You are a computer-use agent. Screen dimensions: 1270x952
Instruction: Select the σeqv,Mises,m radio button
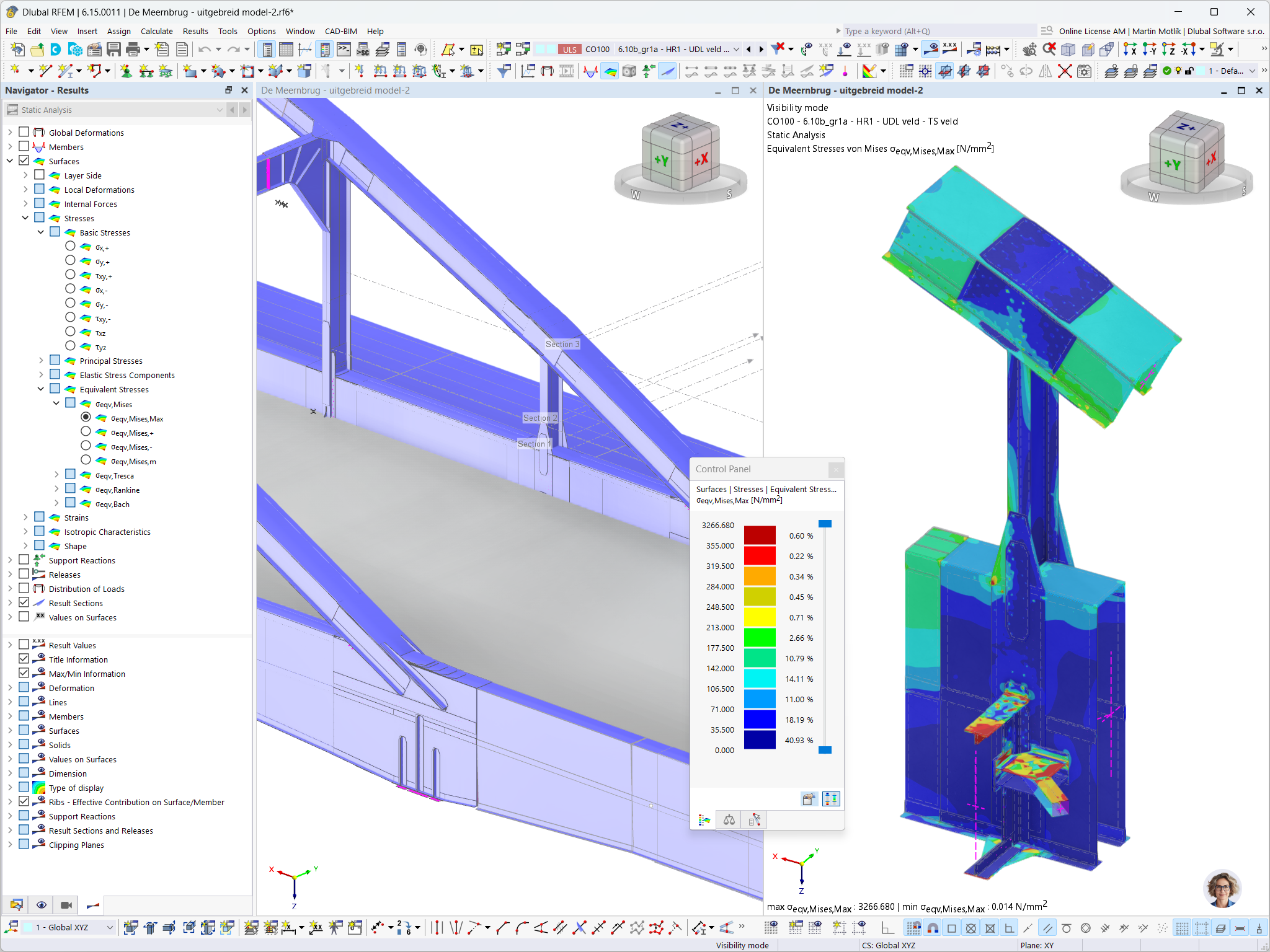click(x=86, y=461)
